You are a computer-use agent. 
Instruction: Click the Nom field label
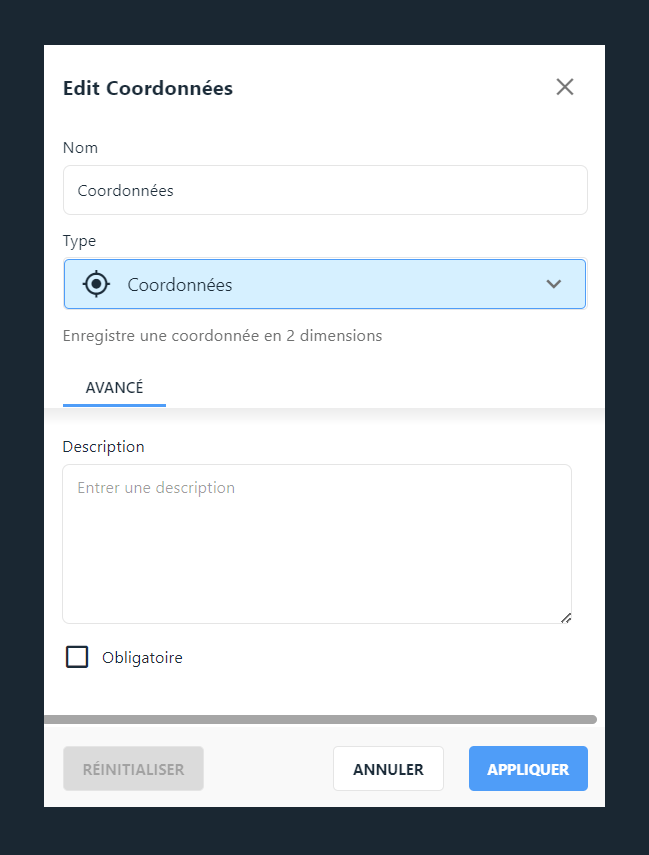click(x=80, y=148)
